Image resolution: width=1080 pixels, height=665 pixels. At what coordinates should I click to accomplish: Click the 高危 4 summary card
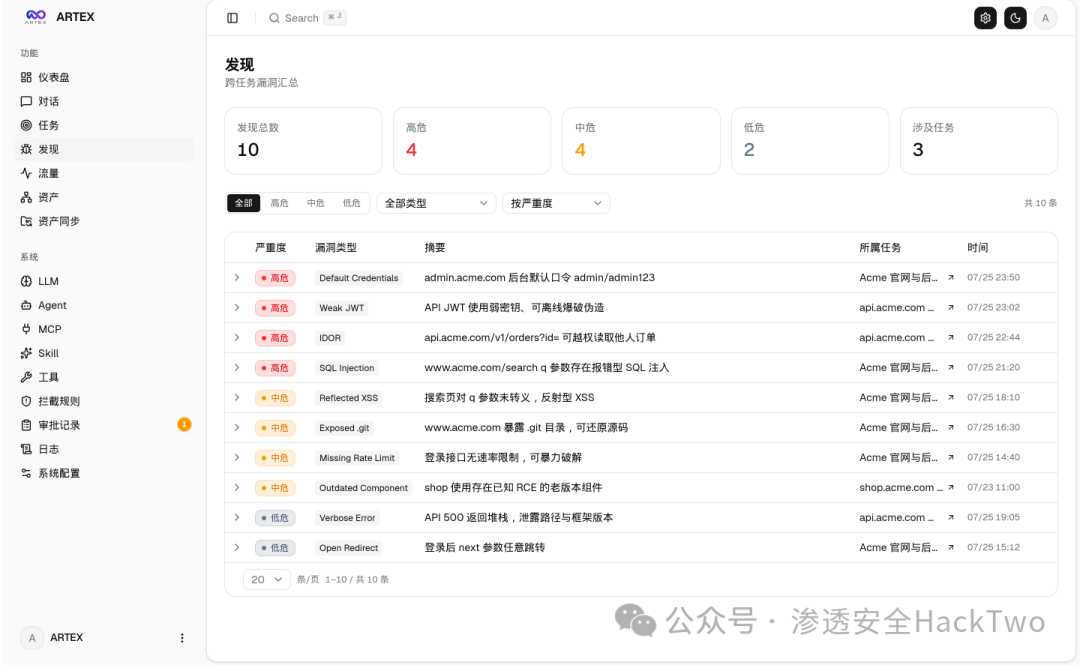pyautogui.click(x=472, y=141)
